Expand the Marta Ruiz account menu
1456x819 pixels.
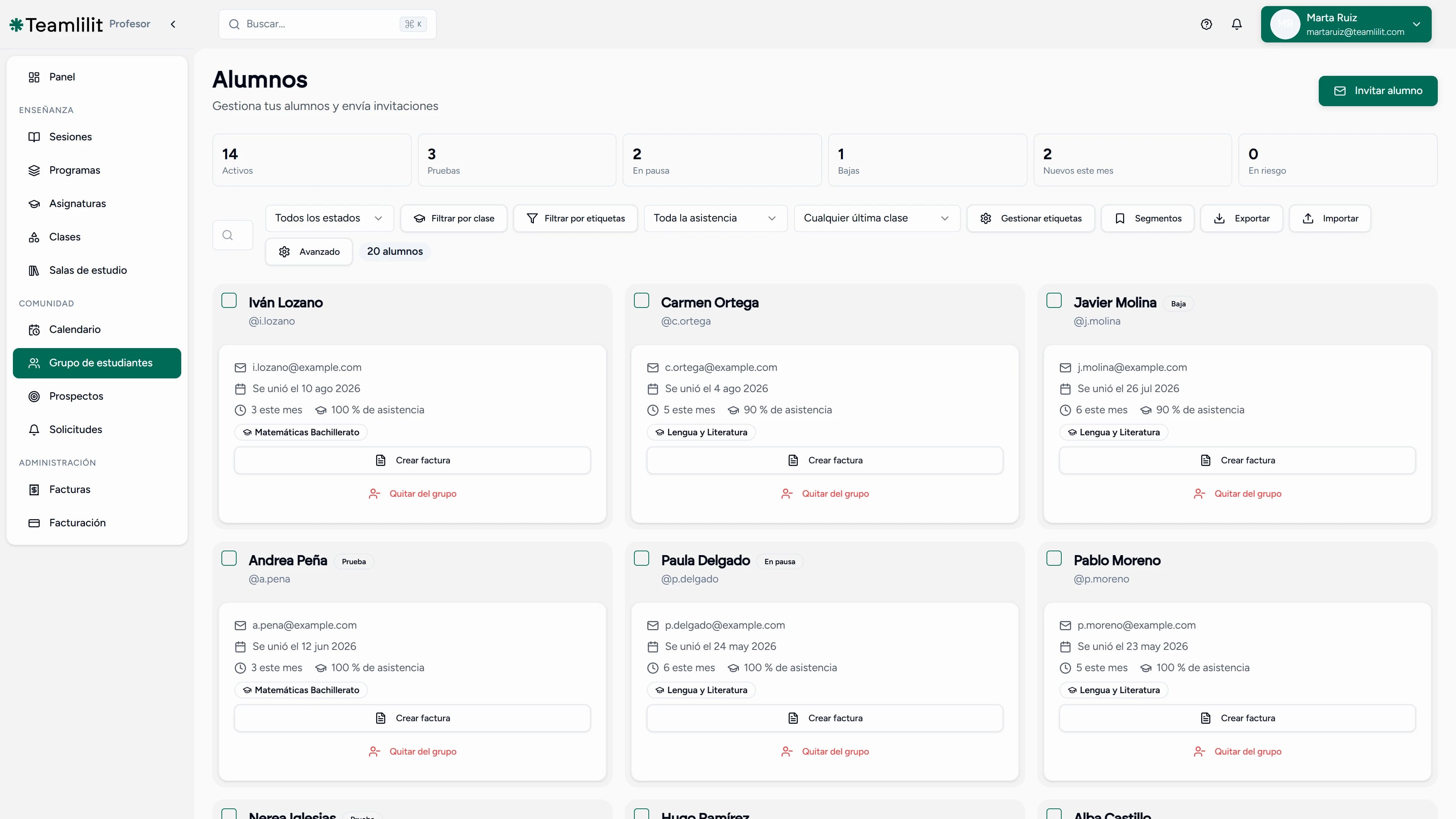click(1346, 24)
